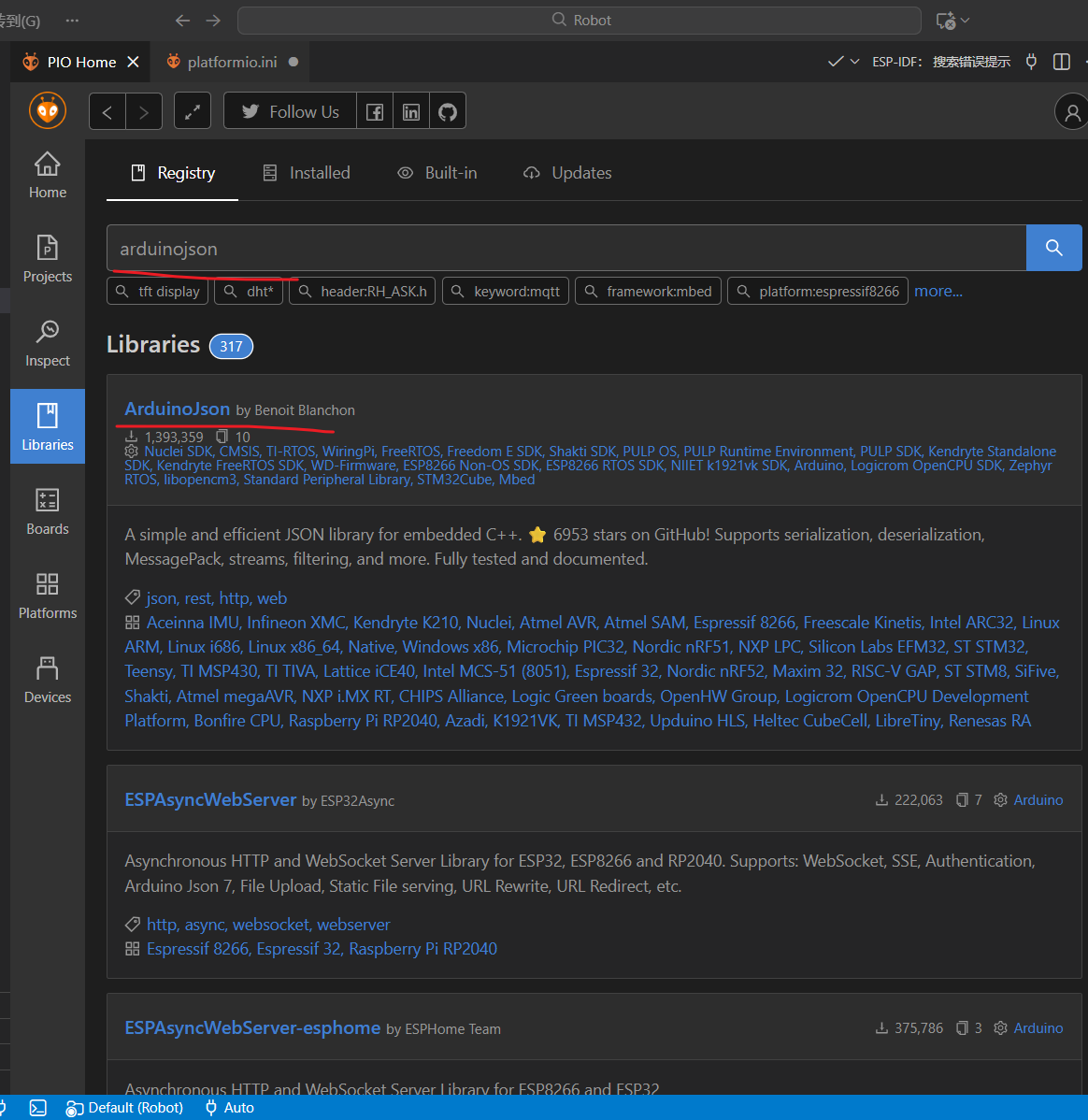Open the title bar ellipsis menu
Screen dimensions: 1088x1120
click(72, 20)
